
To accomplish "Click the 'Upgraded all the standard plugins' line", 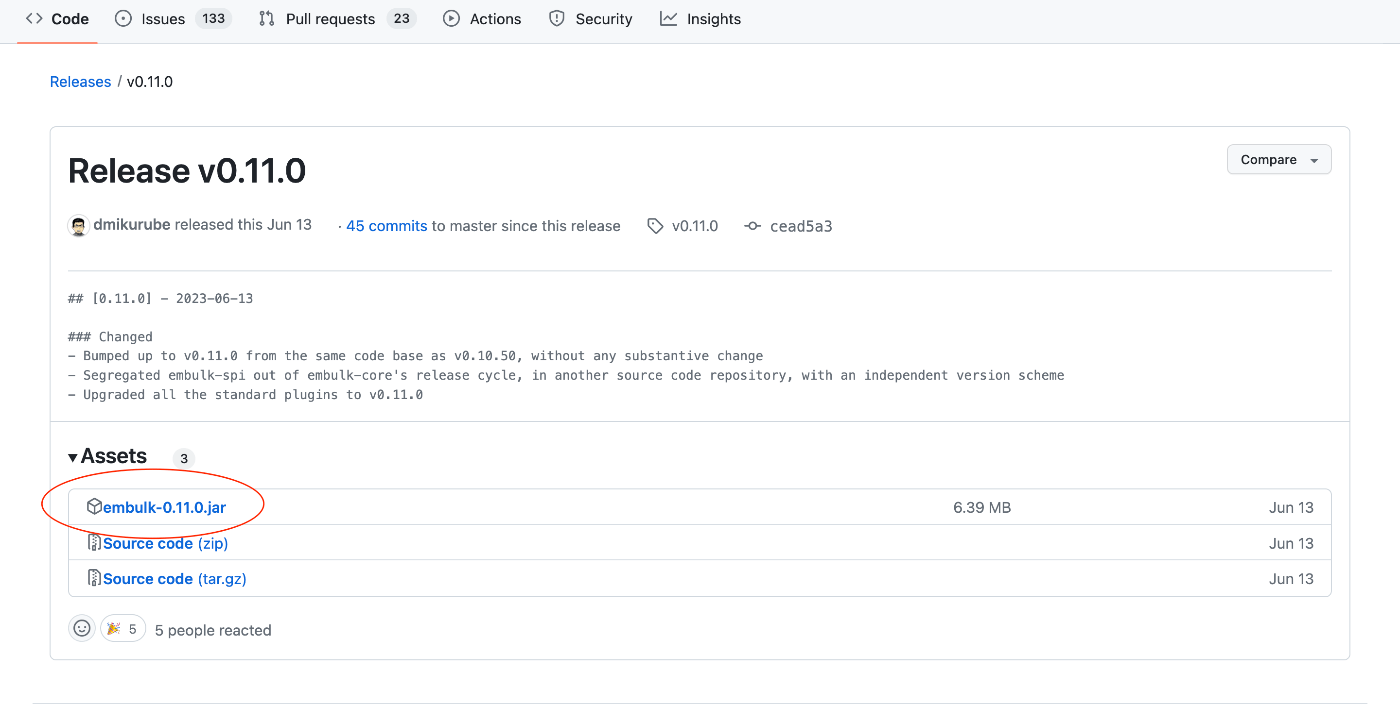I will coord(245,394).
